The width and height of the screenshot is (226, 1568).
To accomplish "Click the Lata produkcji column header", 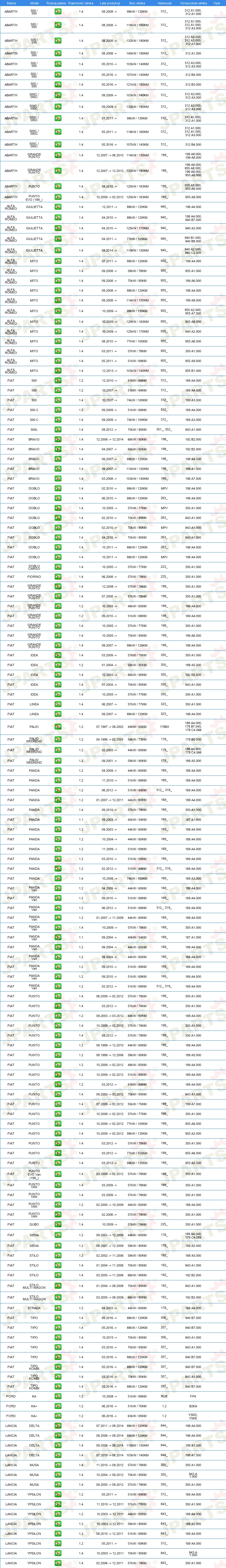I will tap(110, 3).
